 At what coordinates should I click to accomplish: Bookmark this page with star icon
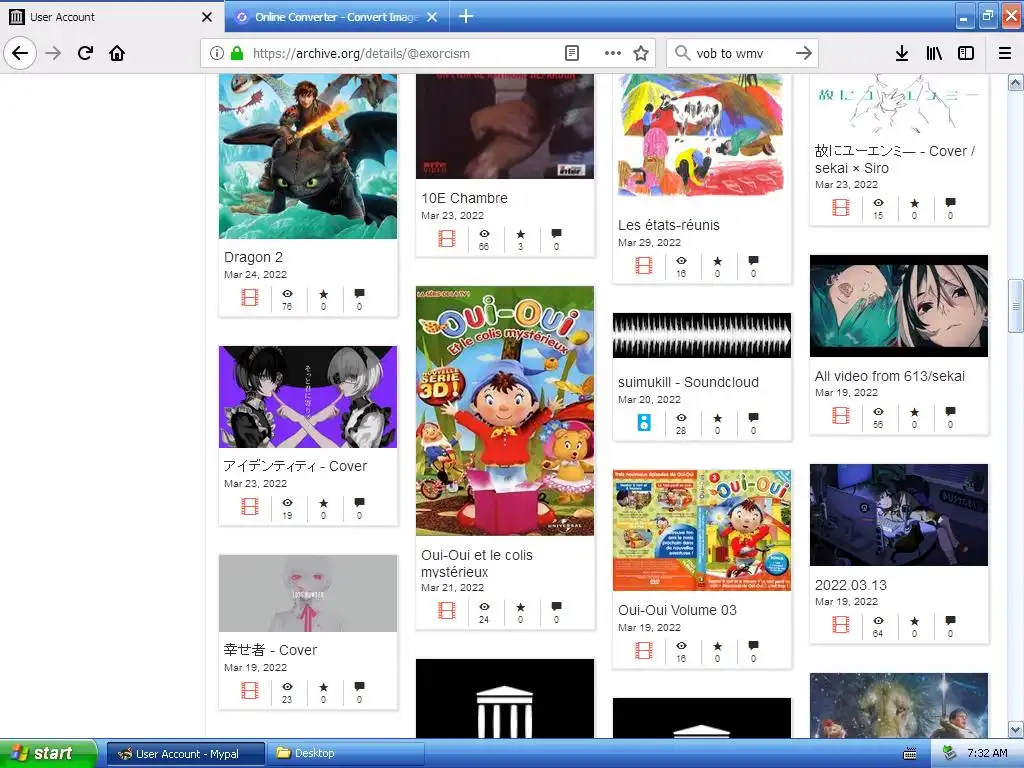click(x=641, y=53)
